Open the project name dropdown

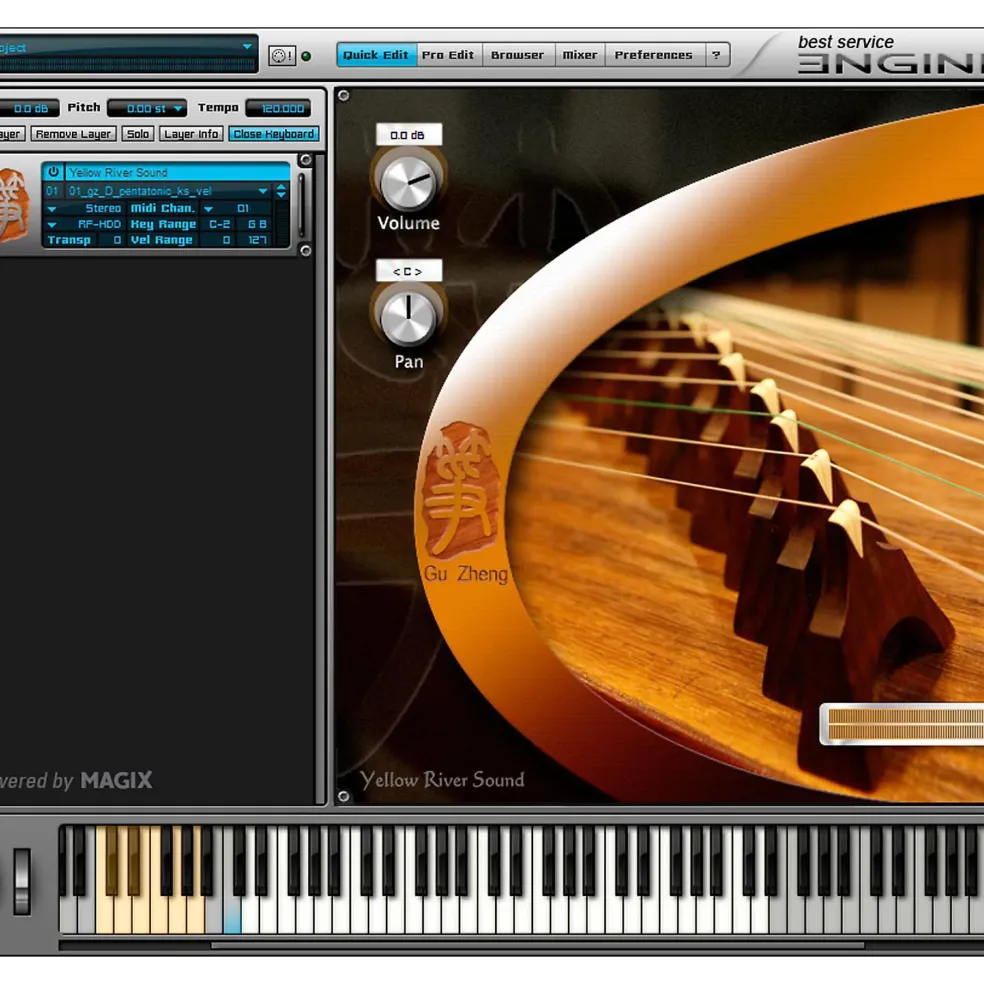[247, 47]
